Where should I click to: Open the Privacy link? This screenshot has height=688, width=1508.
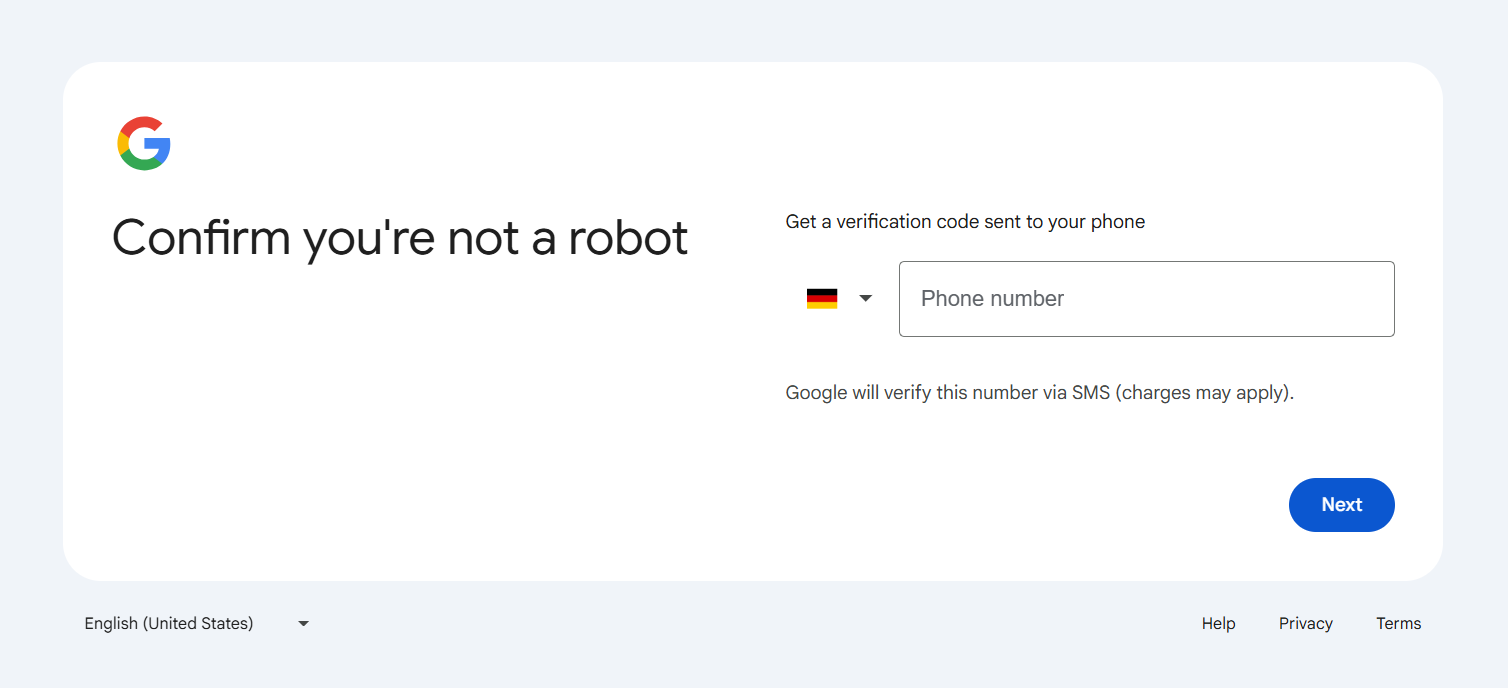coord(1305,623)
